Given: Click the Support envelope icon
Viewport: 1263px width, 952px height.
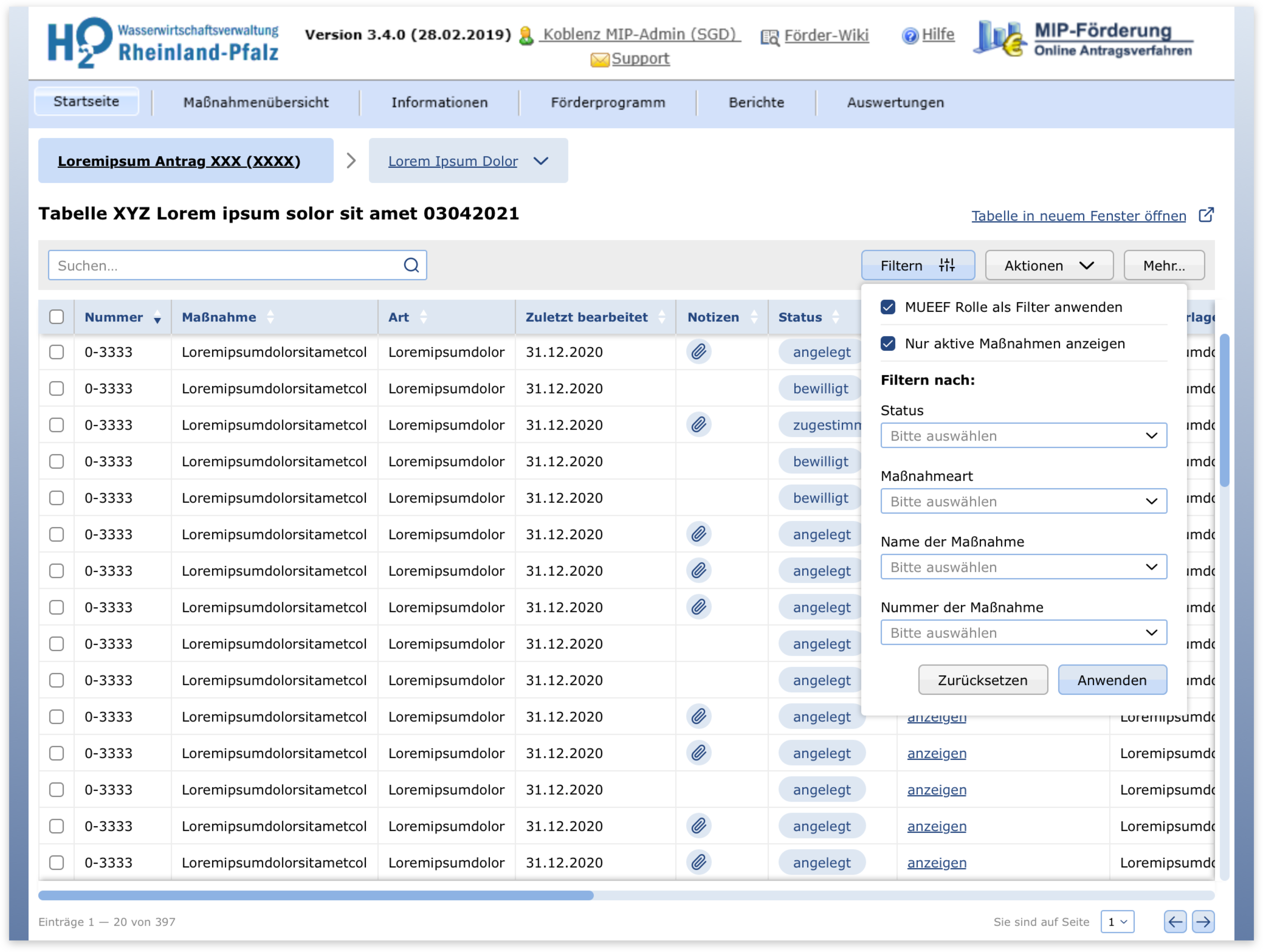Looking at the screenshot, I should (x=599, y=60).
